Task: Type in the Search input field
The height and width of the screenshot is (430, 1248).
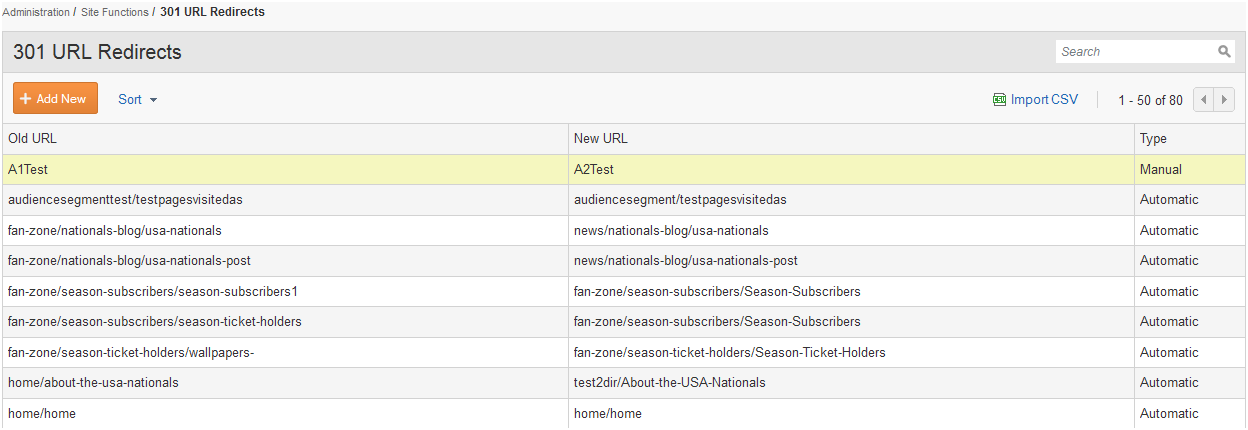Action: [1135, 52]
